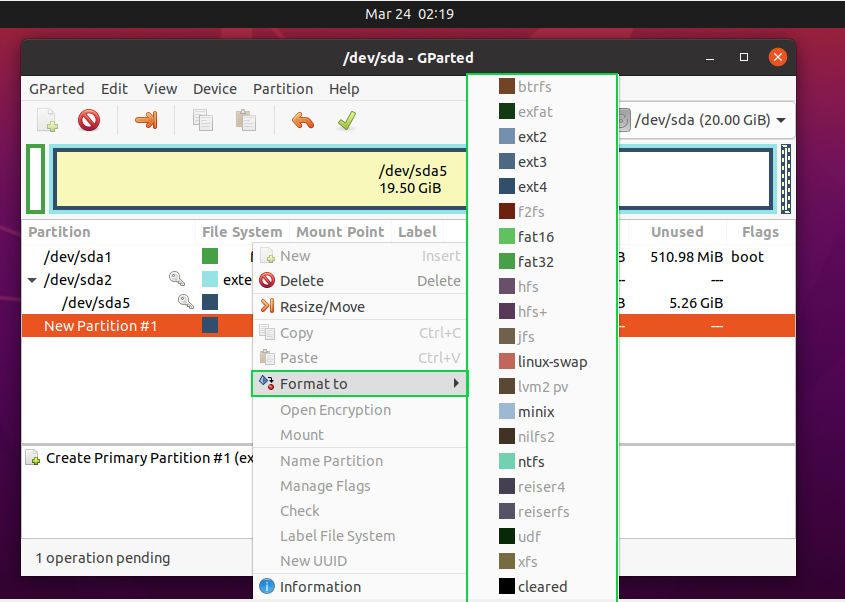Click the red Delete icon in context menu
The width and height of the screenshot is (845, 602).
(x=267, y=280)
